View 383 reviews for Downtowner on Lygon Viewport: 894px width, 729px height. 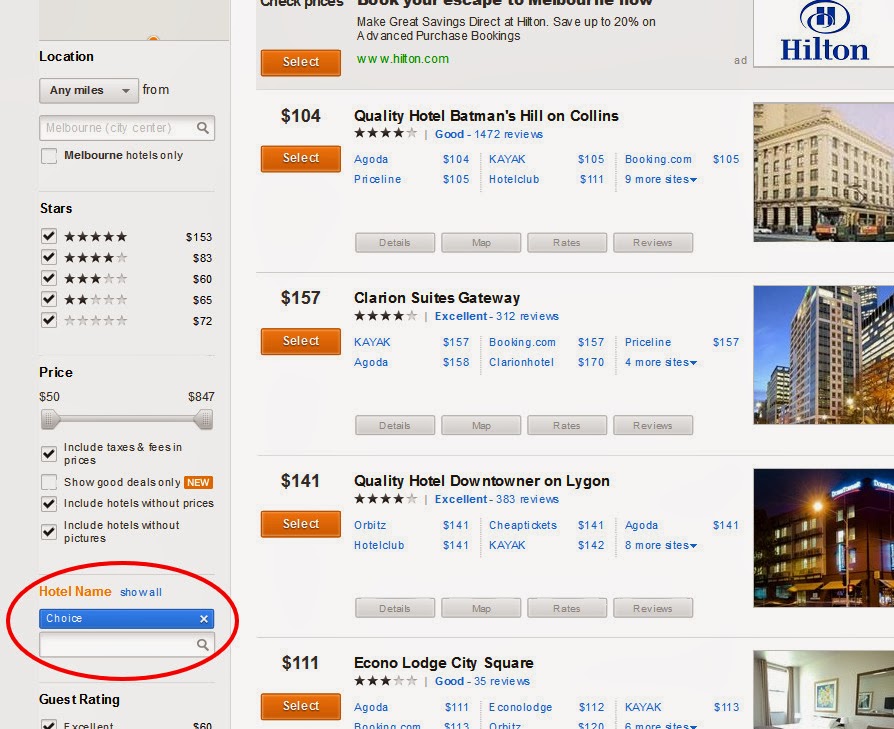coord(527,499)
